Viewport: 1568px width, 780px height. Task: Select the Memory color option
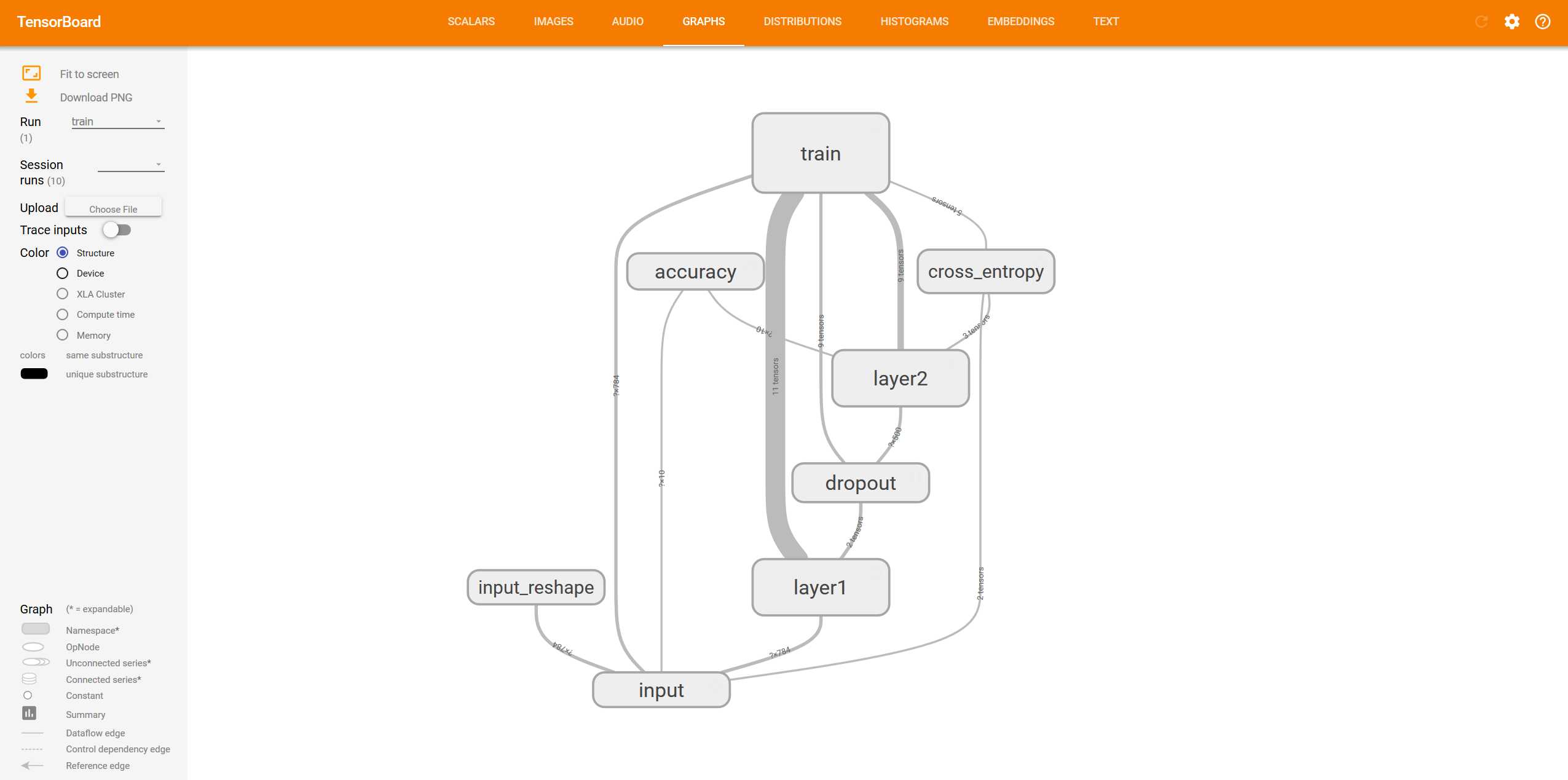coord(62,335)
